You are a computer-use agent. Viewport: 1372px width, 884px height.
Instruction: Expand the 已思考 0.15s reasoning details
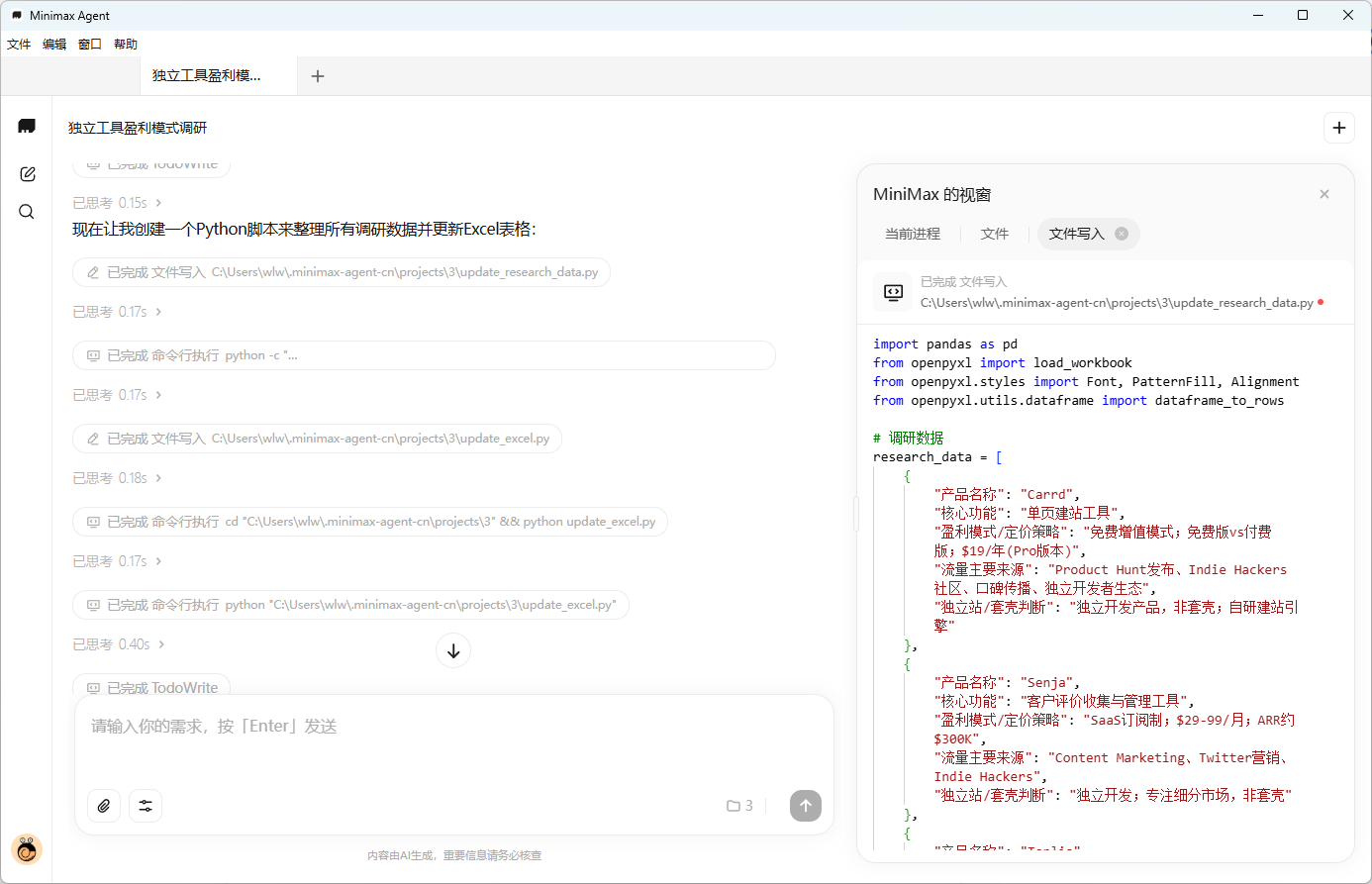coord(115,202)
